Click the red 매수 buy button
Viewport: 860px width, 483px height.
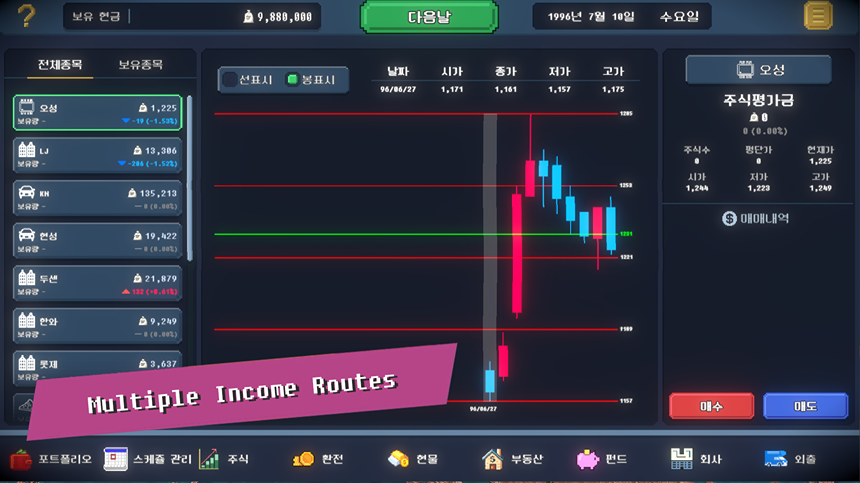click(x=711, y=406)
